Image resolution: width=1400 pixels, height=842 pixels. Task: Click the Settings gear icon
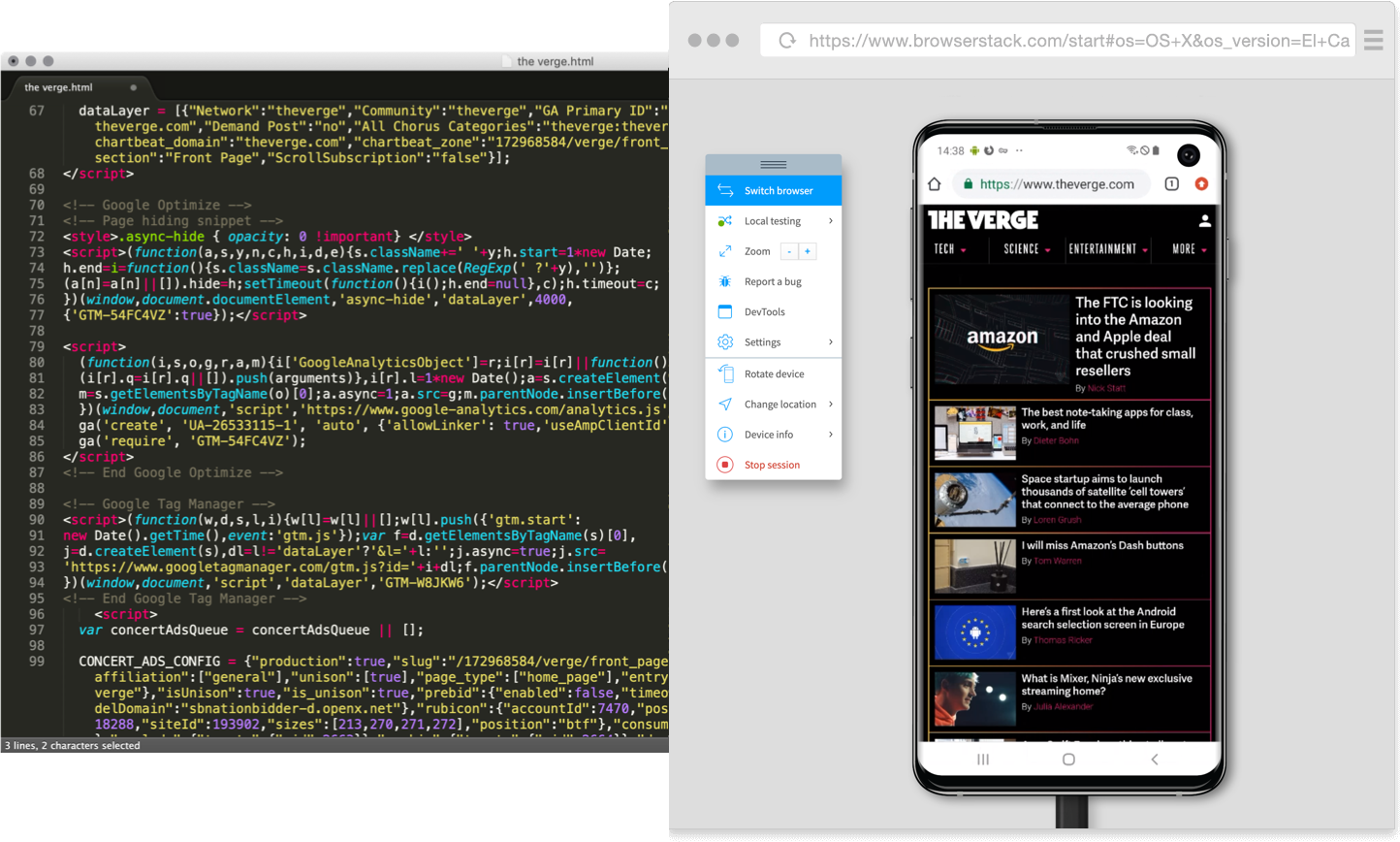click(x=724, y=341)
